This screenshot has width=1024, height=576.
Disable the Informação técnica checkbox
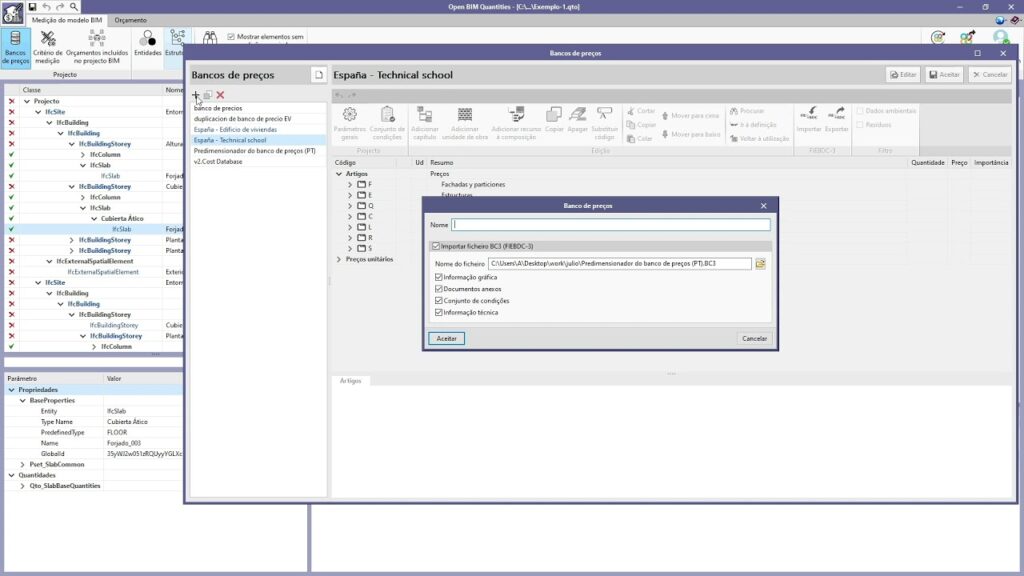click(x=439, y=313)
